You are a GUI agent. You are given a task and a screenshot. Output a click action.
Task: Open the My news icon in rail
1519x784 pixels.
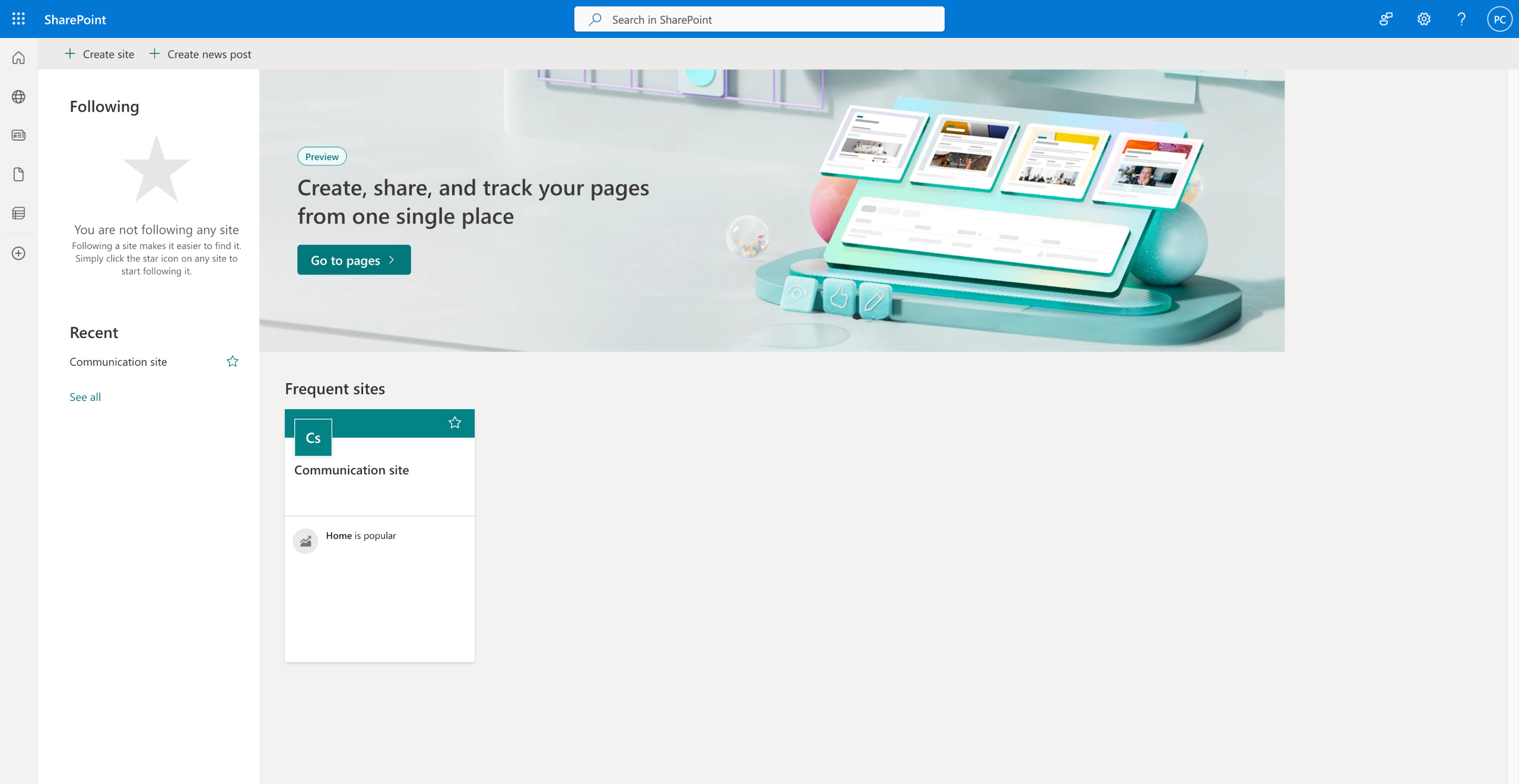[18, 135]
